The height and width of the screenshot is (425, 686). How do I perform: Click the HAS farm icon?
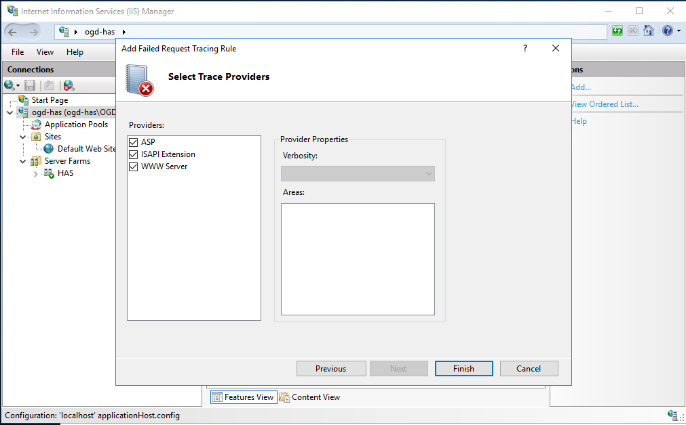click(49, 173)
